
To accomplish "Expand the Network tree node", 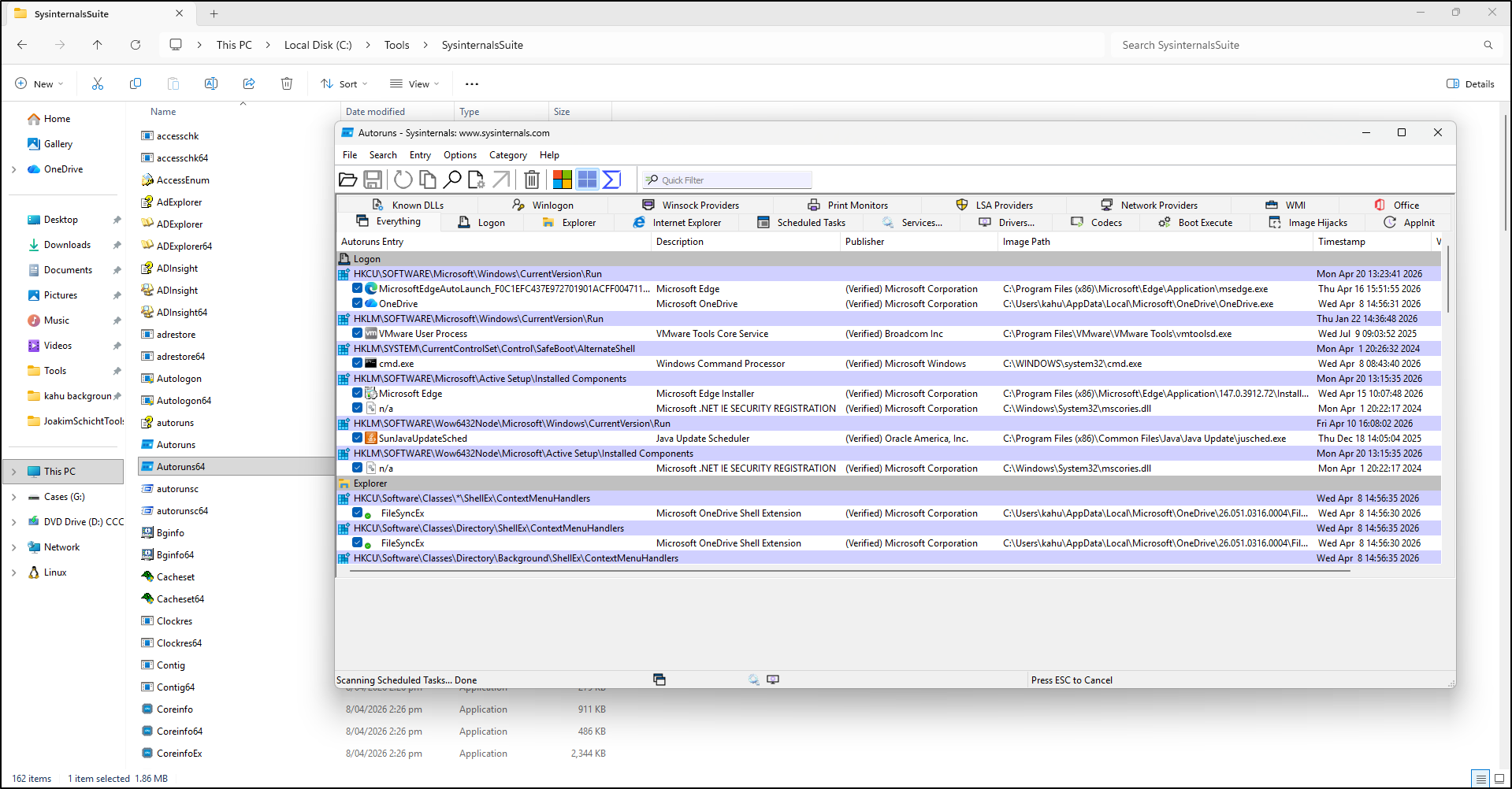I will pyautogui.click(x=13, y=547).
